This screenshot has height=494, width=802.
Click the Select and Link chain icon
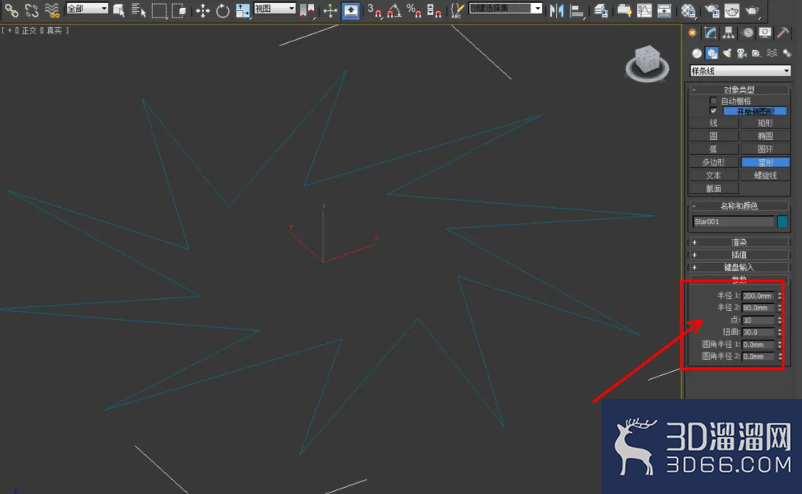pos(11,10)
